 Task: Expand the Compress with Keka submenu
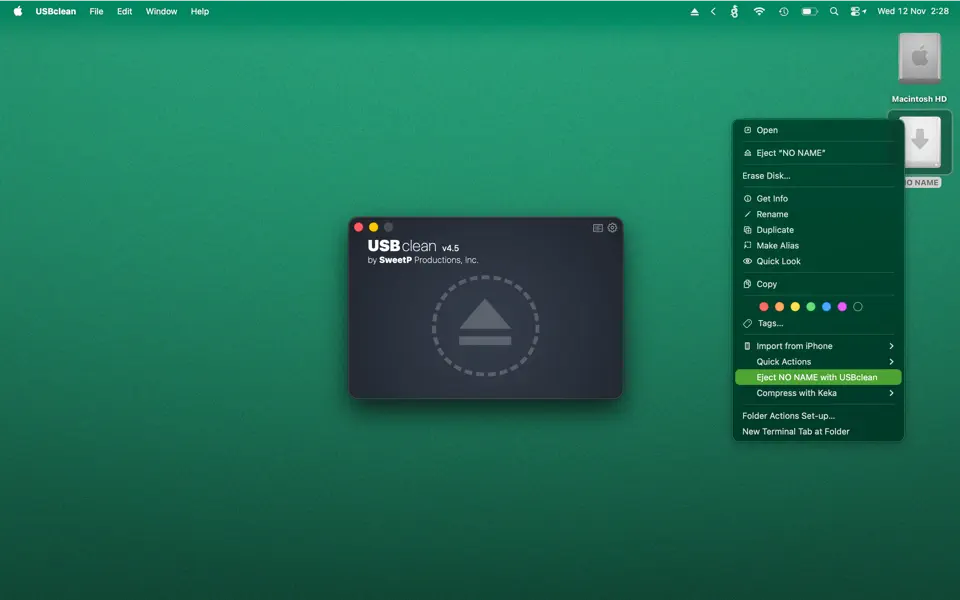(x=795, y=393)
